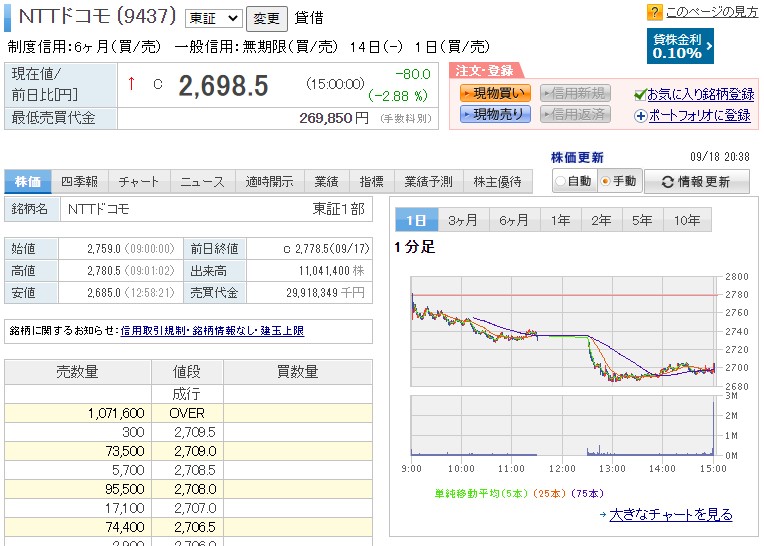This screenshot has height=546, width=764.
Task: Click the 2,709.0 price cell
Action: (x=188, y=451)
